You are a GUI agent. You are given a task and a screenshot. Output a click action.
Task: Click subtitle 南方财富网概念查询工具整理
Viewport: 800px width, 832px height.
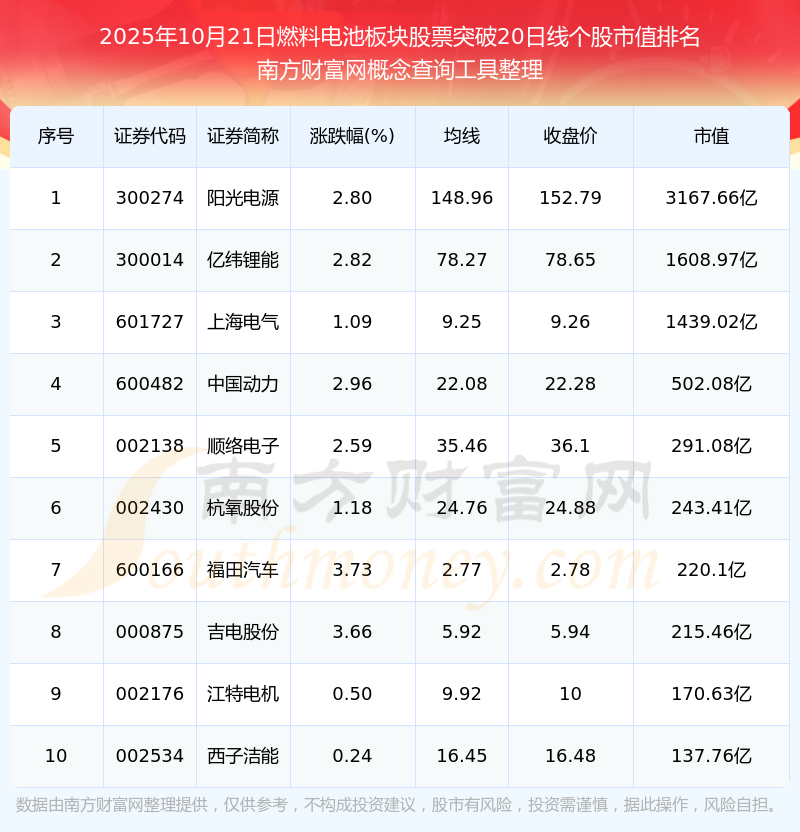point(399,70)
